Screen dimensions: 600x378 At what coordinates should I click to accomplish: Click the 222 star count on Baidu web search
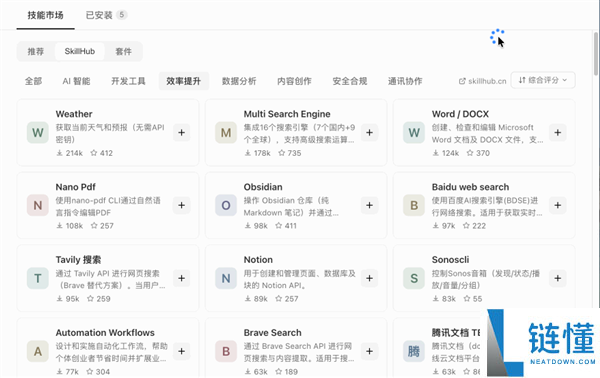[x=474, y=226]
